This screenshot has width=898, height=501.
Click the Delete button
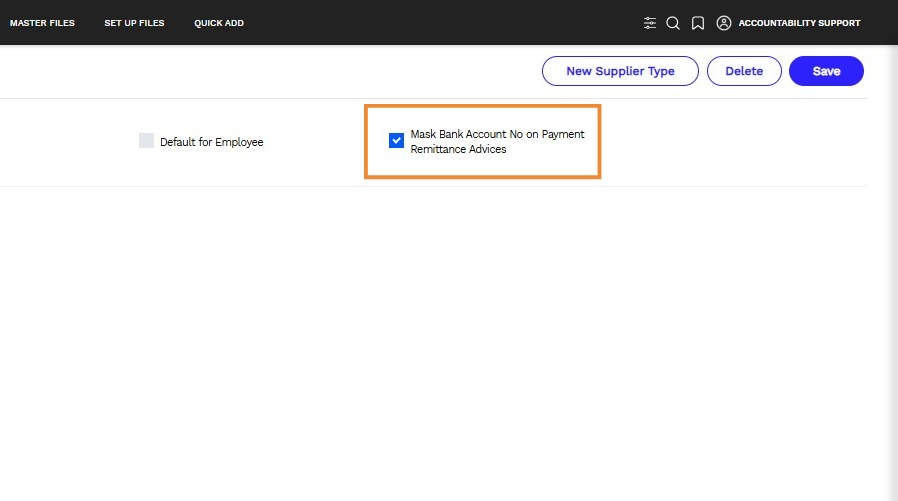(744, 71)
